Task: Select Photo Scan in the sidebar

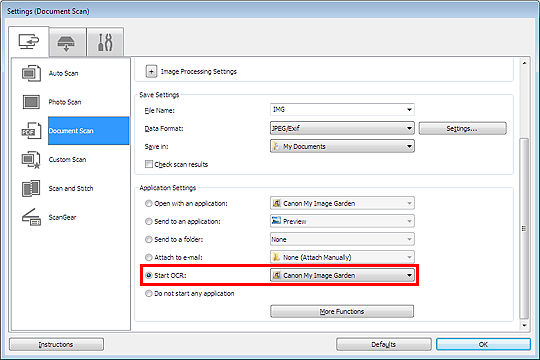Action: click(65, 102)
